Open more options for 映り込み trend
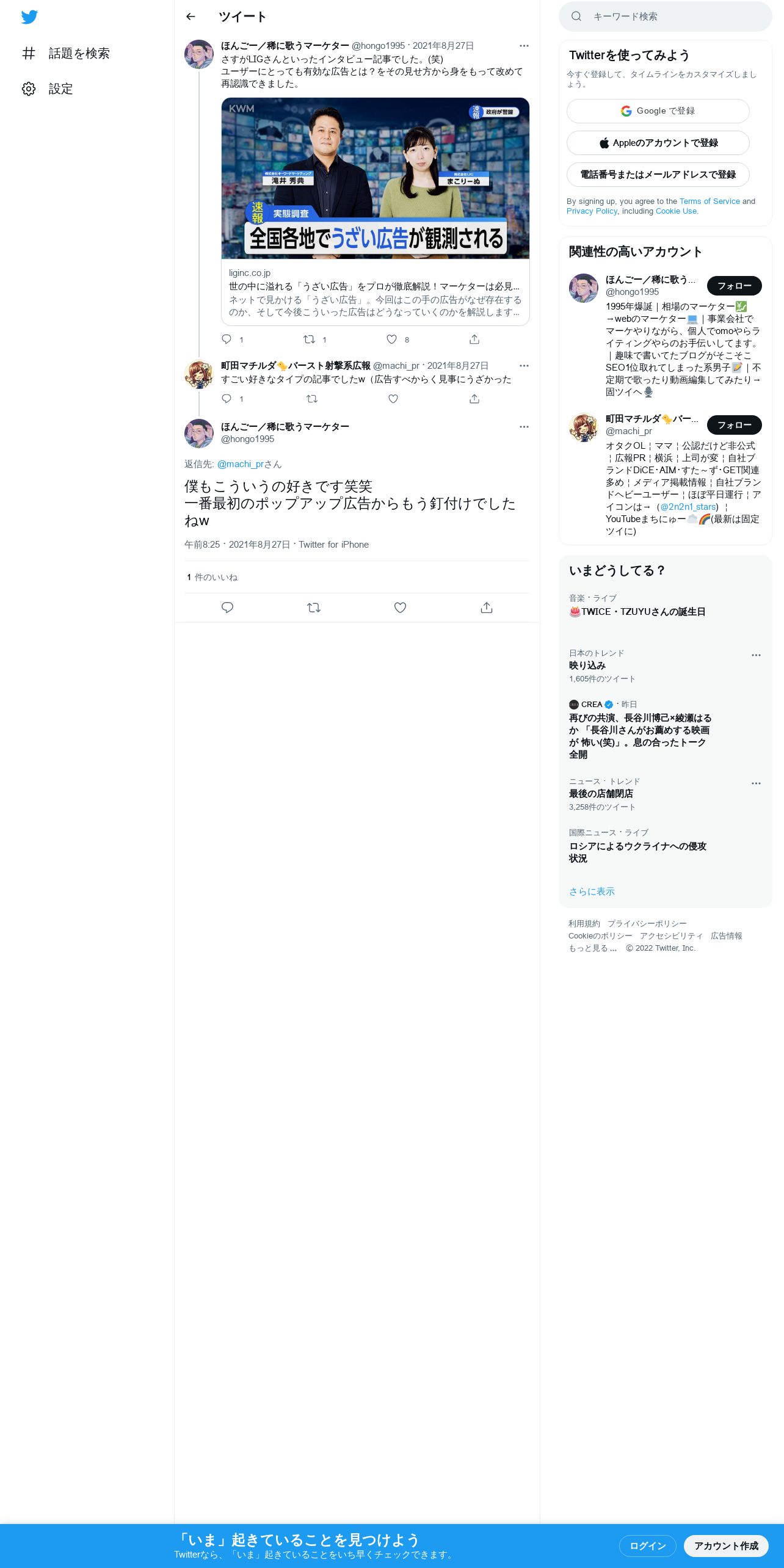Viewport: 784px width, 1568px height. click(x=756, y=655)
